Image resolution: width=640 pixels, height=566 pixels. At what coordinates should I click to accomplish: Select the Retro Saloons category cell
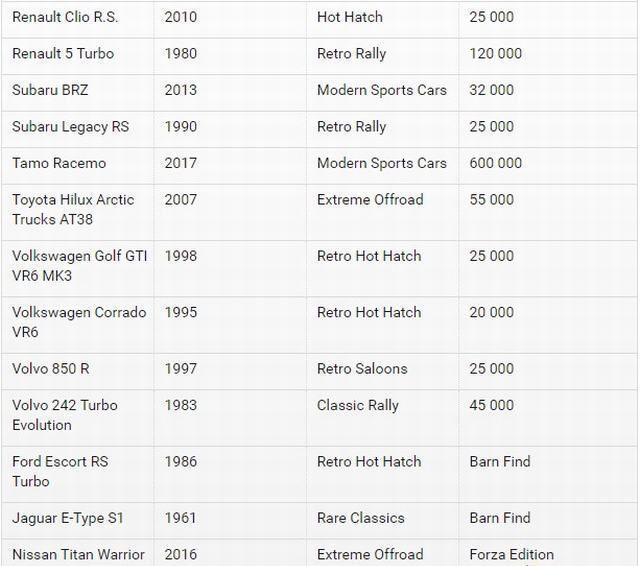[362, 369]
